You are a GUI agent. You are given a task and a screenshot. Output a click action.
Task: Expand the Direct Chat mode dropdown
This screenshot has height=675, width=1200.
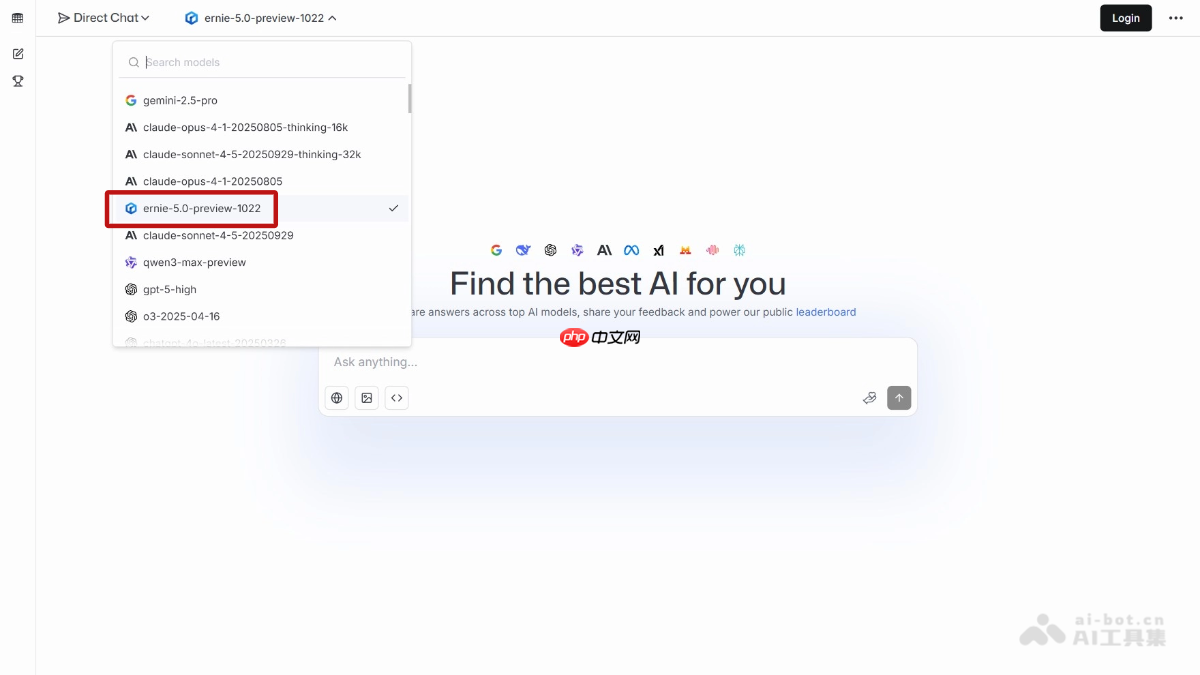[103, 18]
